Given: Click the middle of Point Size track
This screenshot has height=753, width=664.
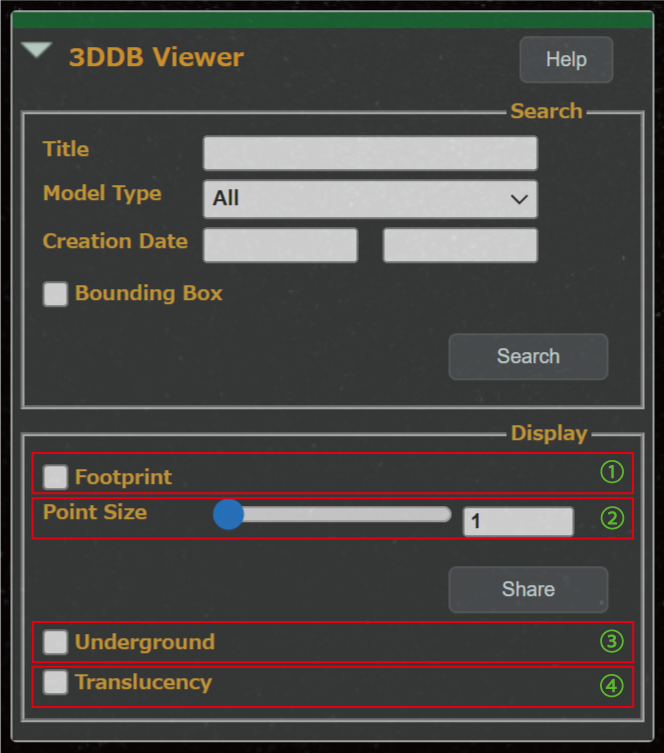Looking at the screenshot, I should (x=332, y=514).
